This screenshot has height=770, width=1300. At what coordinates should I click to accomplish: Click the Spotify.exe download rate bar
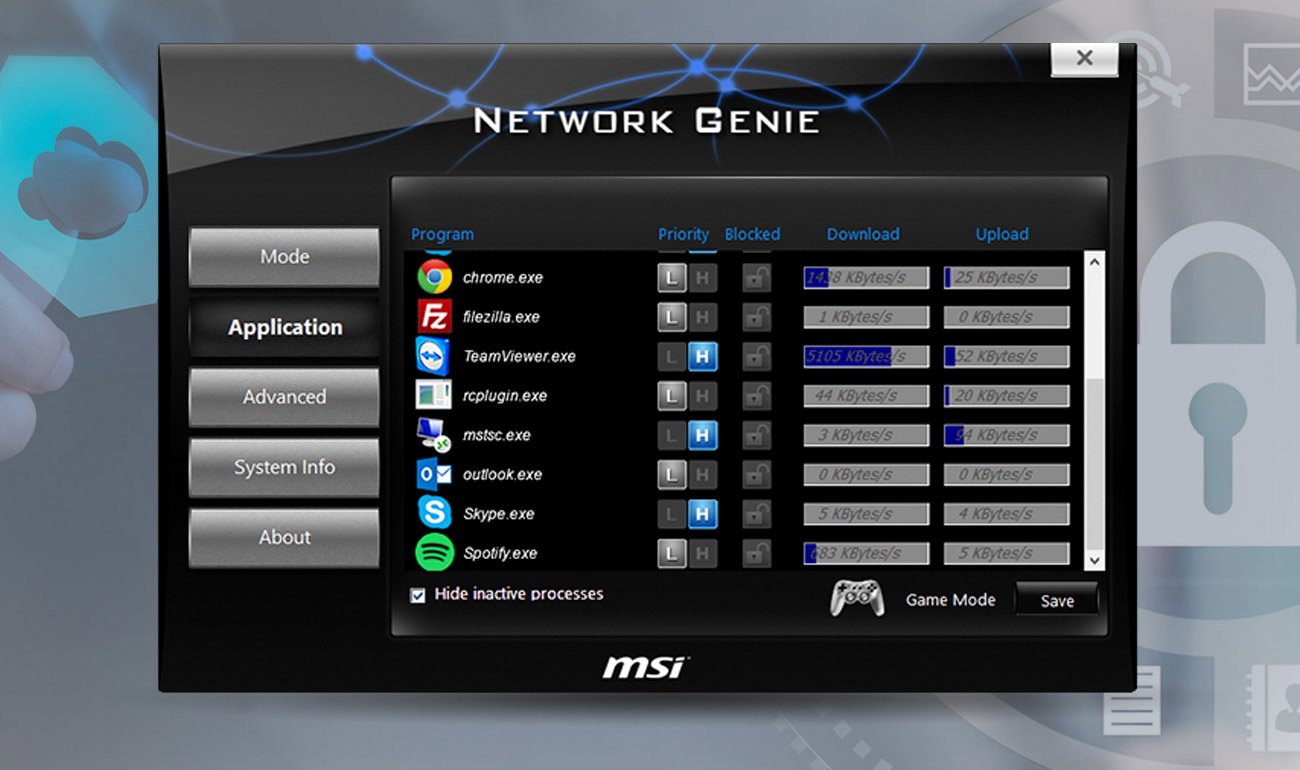coord(866,553)
